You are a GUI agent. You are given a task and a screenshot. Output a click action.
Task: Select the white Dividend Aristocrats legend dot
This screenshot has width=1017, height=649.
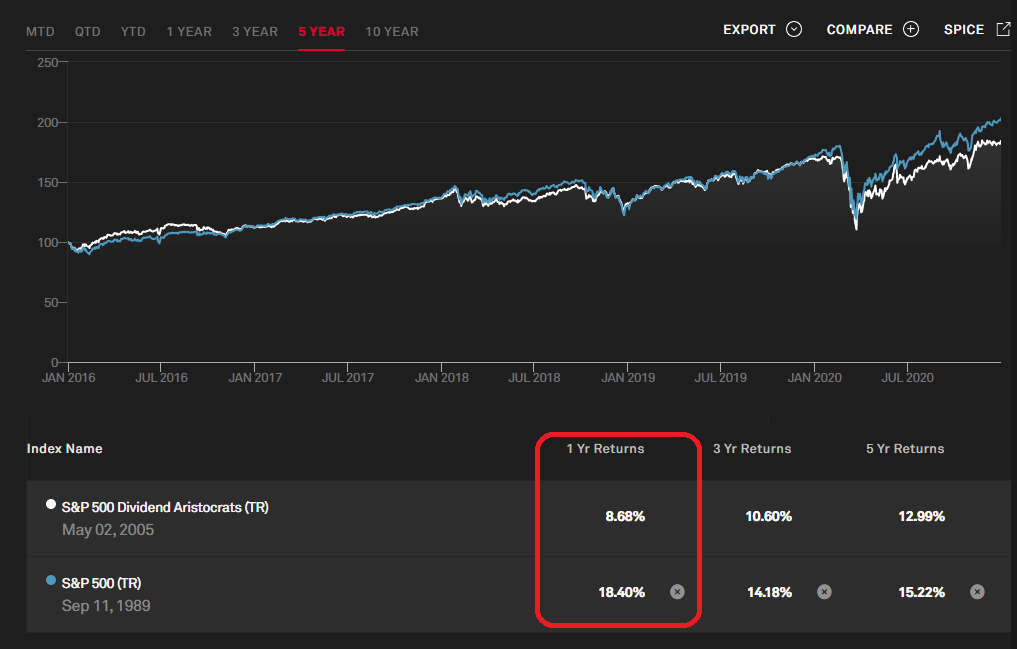click(x=51, y=504)
